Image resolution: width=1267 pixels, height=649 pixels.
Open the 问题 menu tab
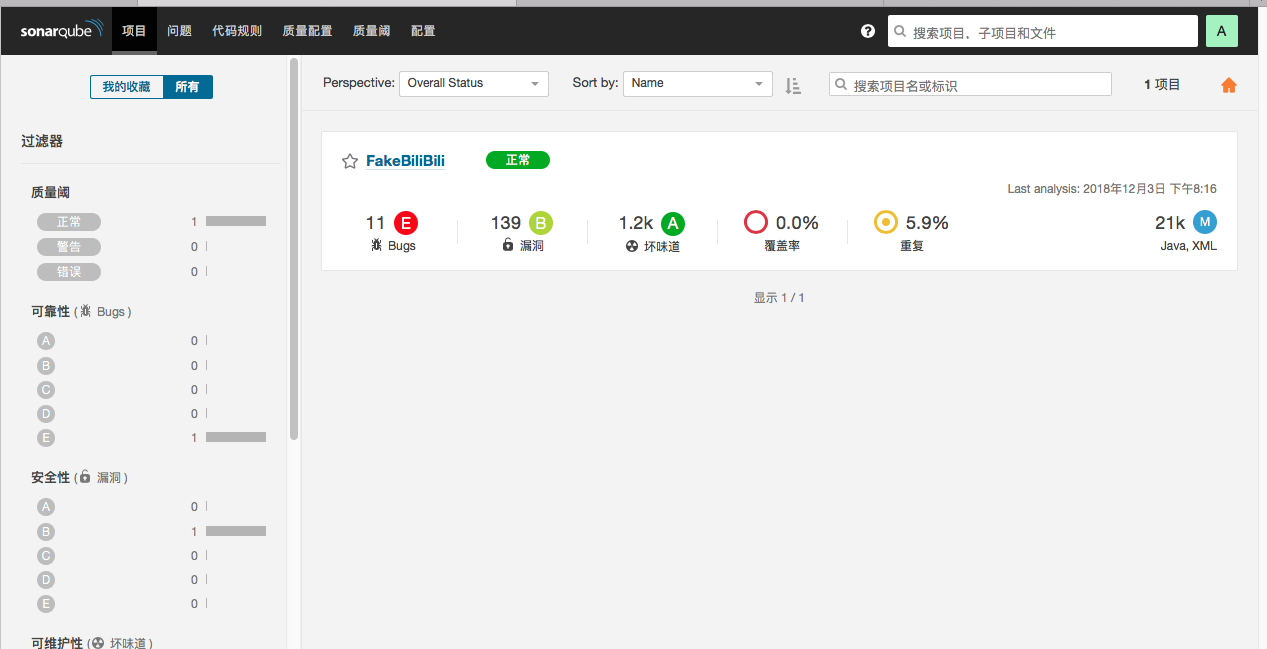(x=180, y=31)
